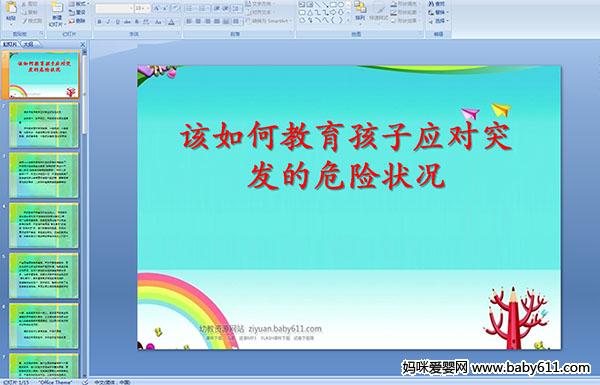
Task: Expand the slide layout dropdown
Action: (x=80, y=4)
